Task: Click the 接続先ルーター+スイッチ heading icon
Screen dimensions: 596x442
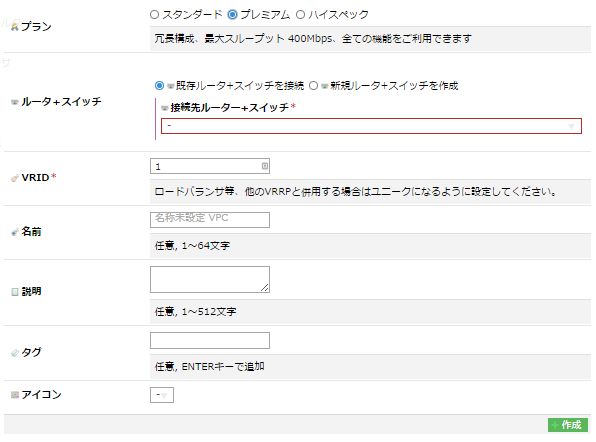Action: [165, 108]
